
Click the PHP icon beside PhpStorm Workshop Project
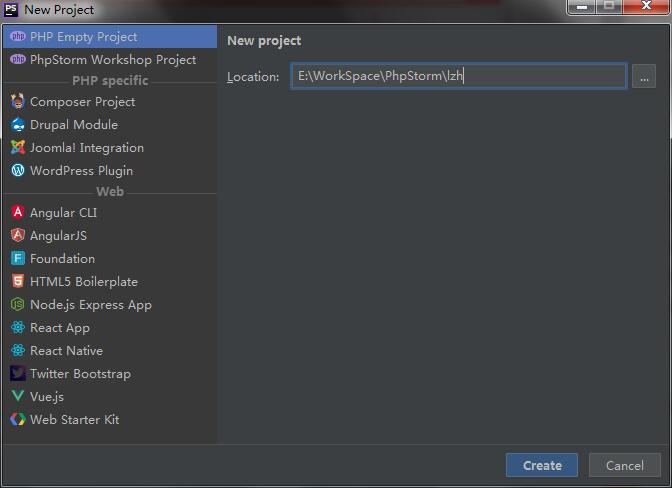(x=18, y=59)
